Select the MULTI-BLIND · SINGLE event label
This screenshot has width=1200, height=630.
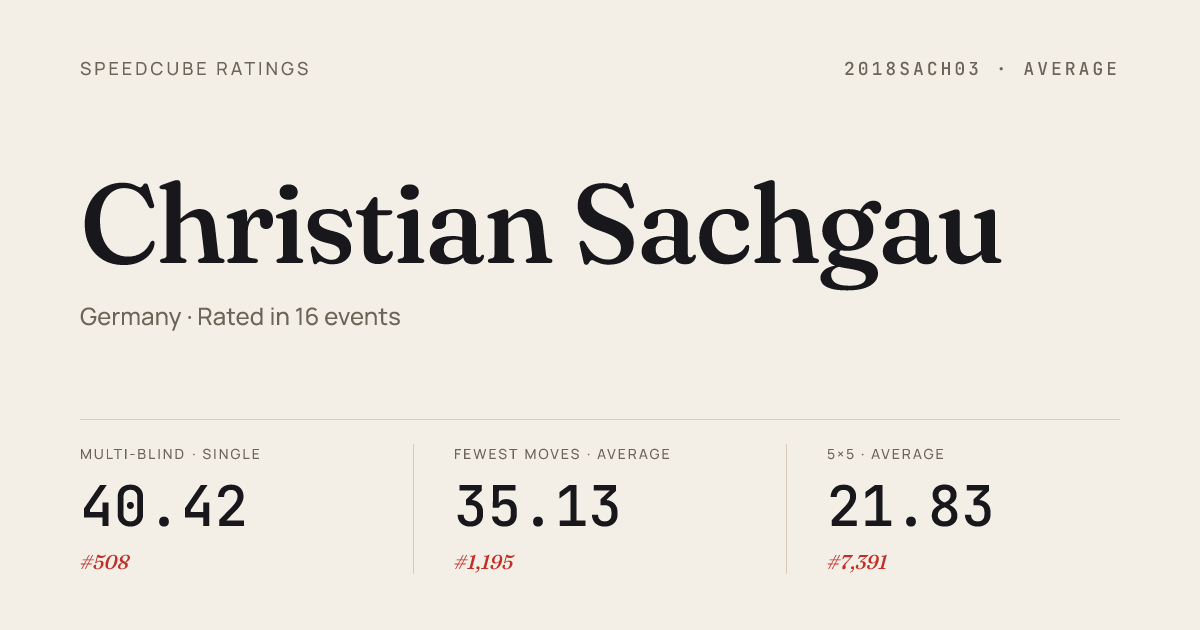[170, 454]
